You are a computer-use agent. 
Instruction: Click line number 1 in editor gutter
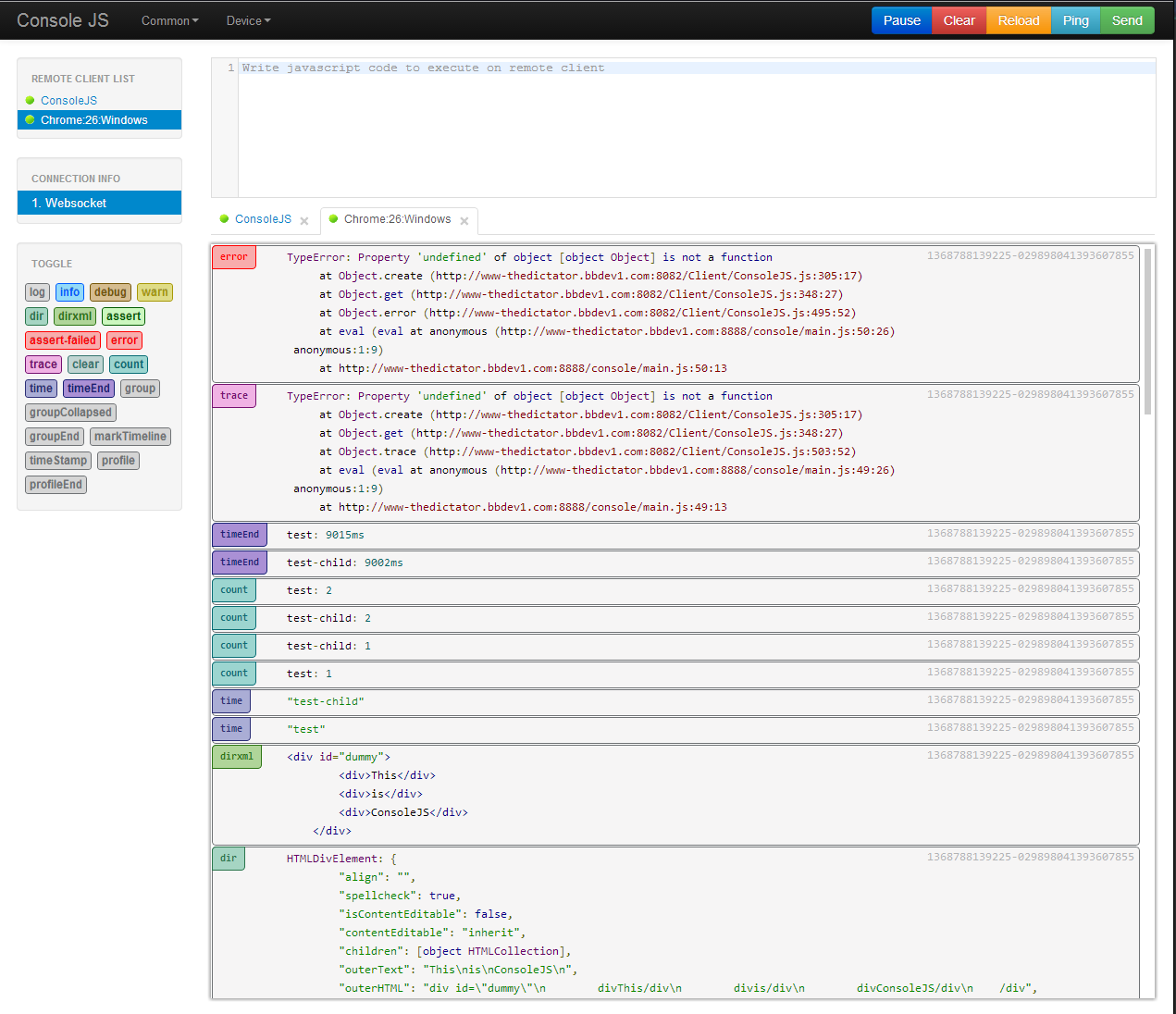click(x=231, y=68)
